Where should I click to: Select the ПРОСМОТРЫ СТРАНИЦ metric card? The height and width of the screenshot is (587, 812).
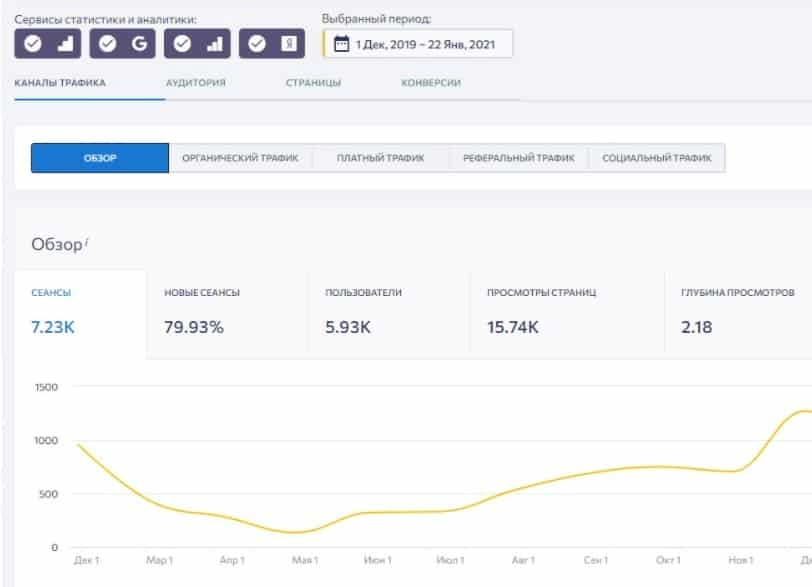(567, 313)
